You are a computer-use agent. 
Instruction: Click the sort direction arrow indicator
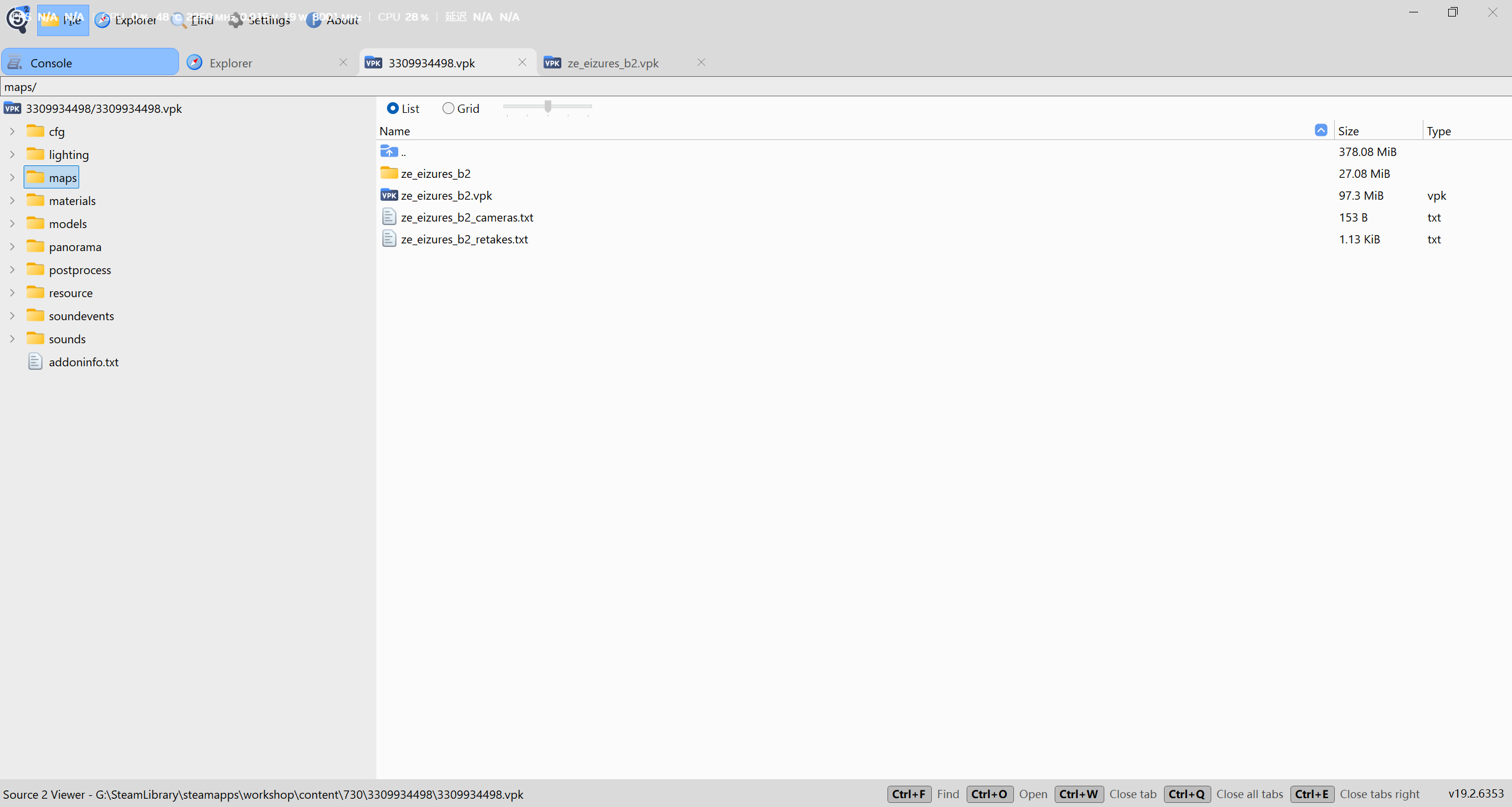1321,130
